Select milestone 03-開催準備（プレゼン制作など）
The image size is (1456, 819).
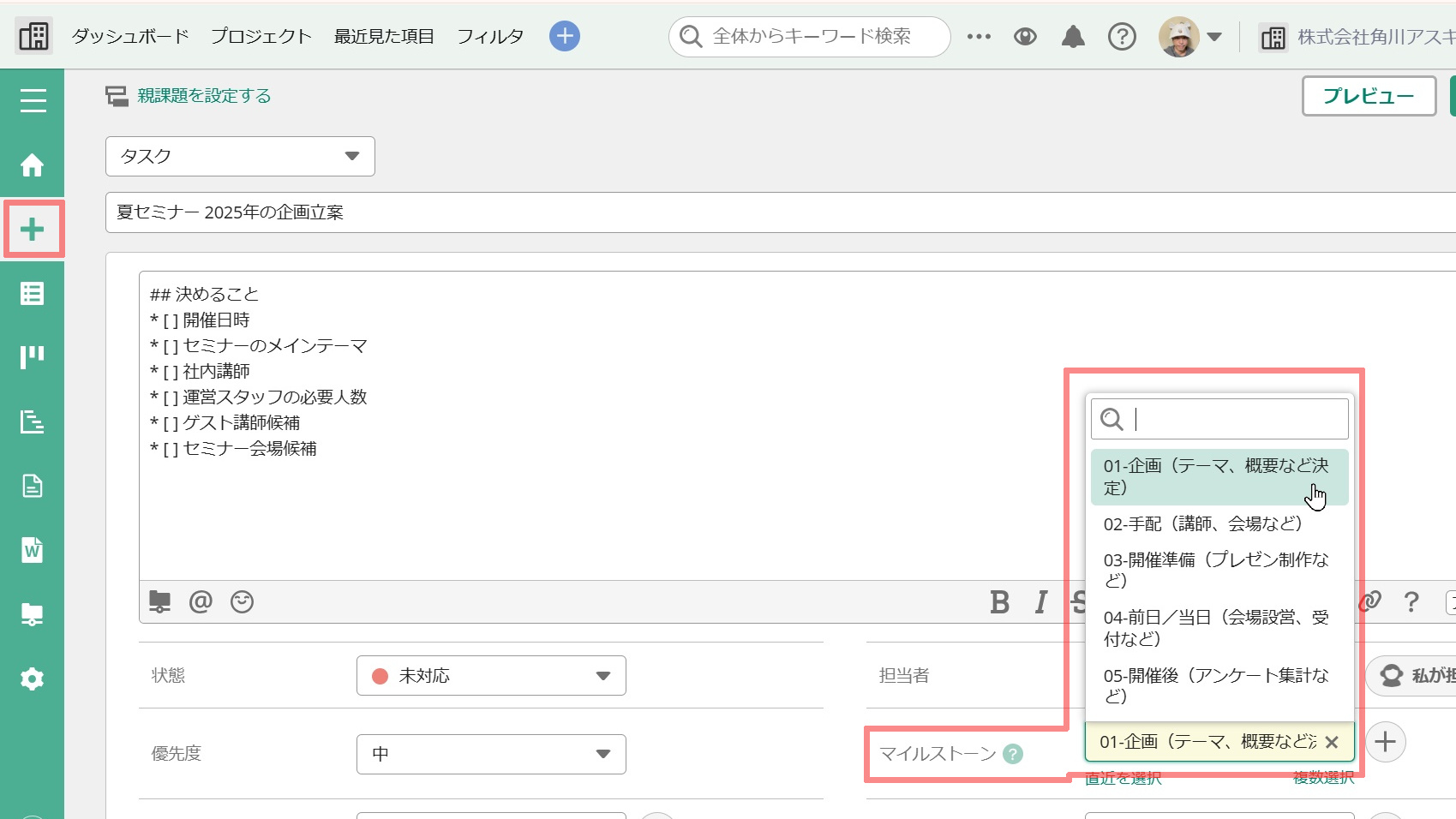pos(1219,571)
